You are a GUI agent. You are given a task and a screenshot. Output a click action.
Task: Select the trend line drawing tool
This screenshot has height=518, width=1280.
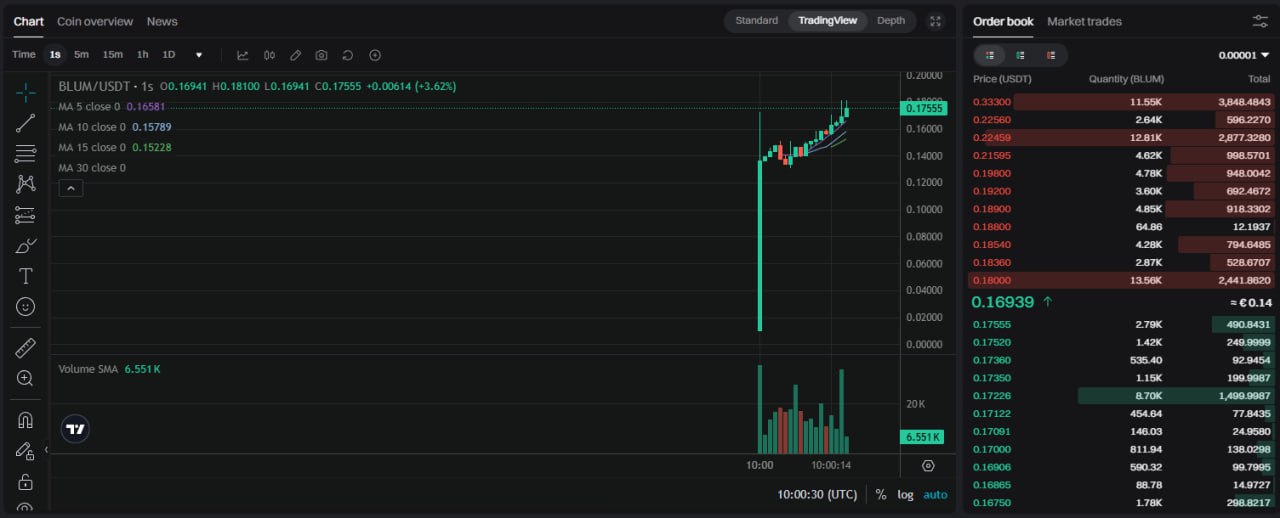pyautogui.click(x=26, y=123)
